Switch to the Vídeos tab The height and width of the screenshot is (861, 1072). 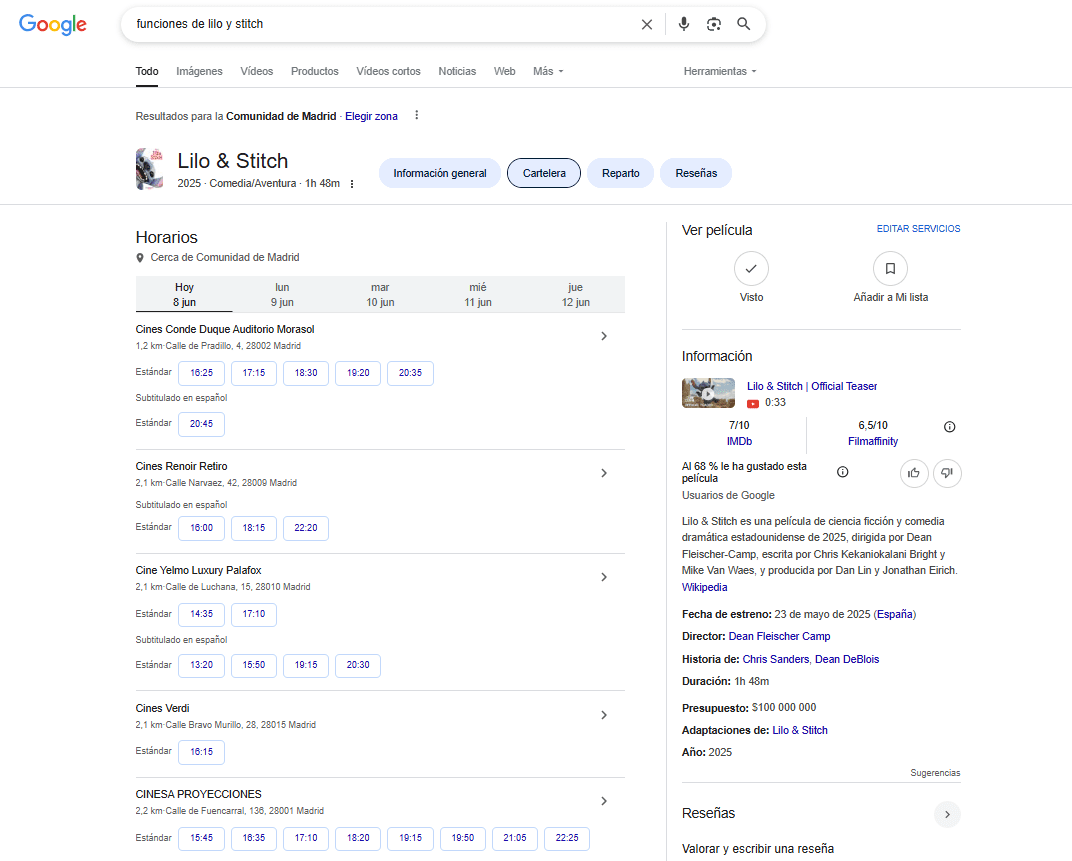pyautogui.click(x=256, y=71)
